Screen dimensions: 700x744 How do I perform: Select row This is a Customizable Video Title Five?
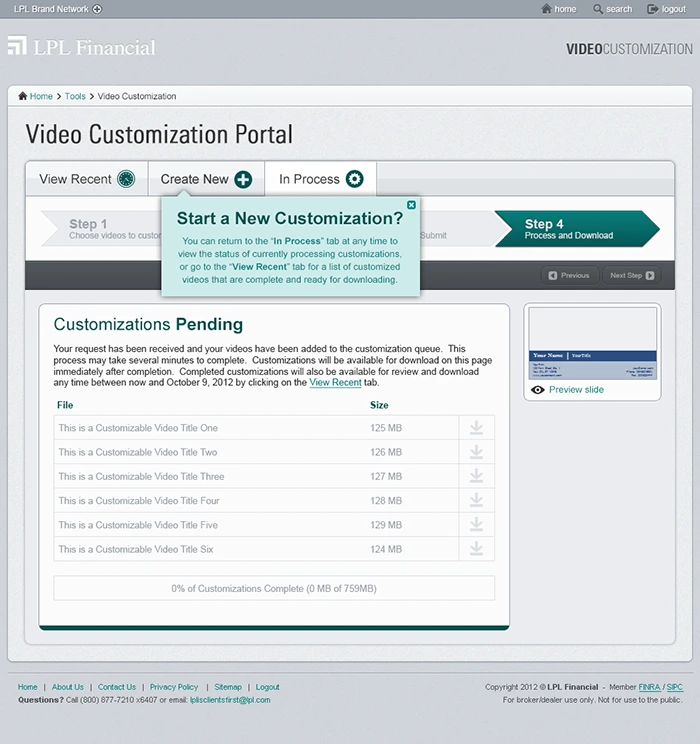point(274,524)
